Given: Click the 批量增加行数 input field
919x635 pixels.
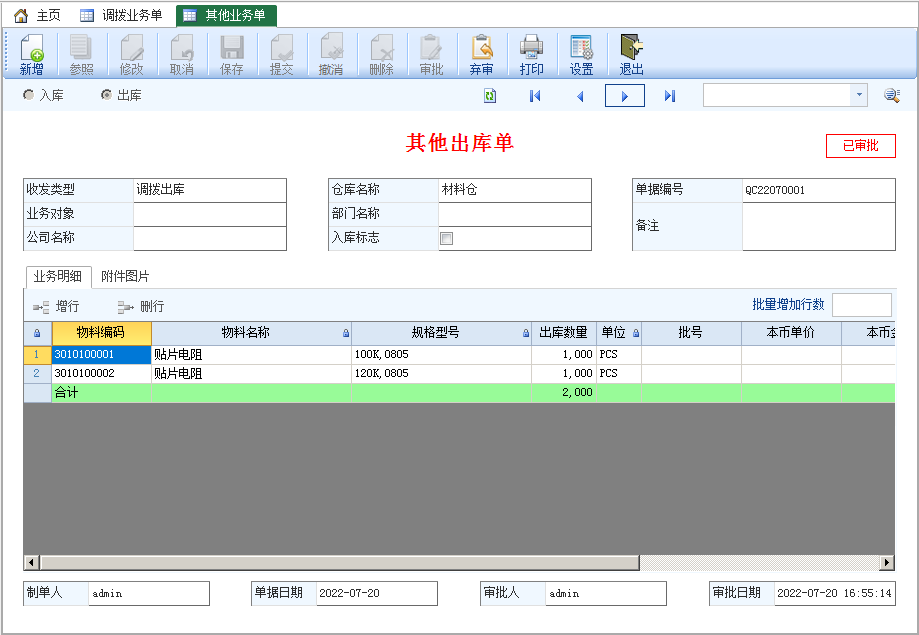Looking at the screenshot, I should point(862,305).
